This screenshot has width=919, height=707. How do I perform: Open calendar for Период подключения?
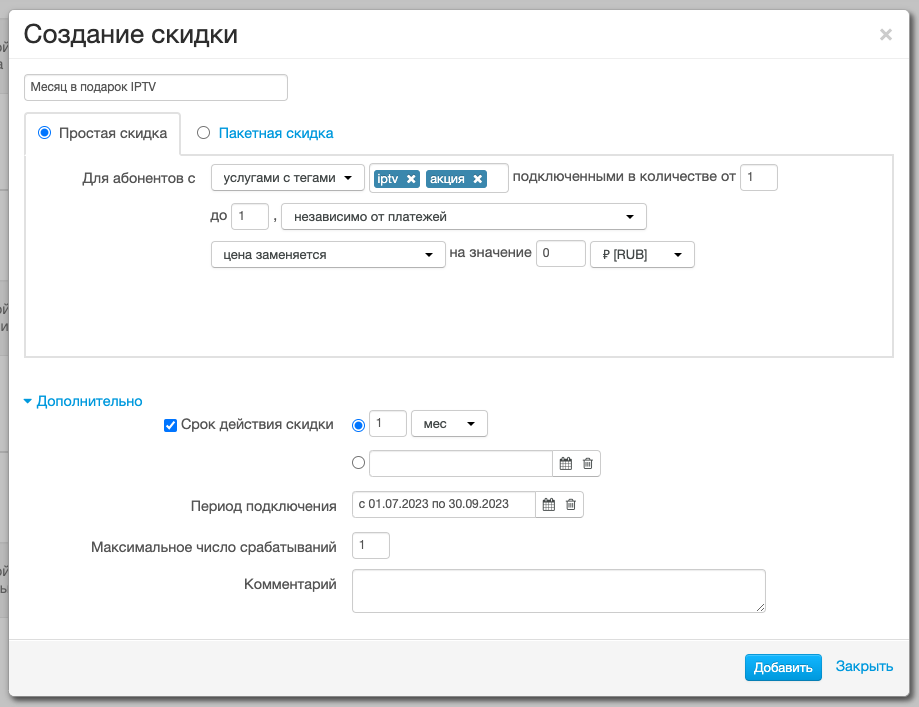click(549, 505)
